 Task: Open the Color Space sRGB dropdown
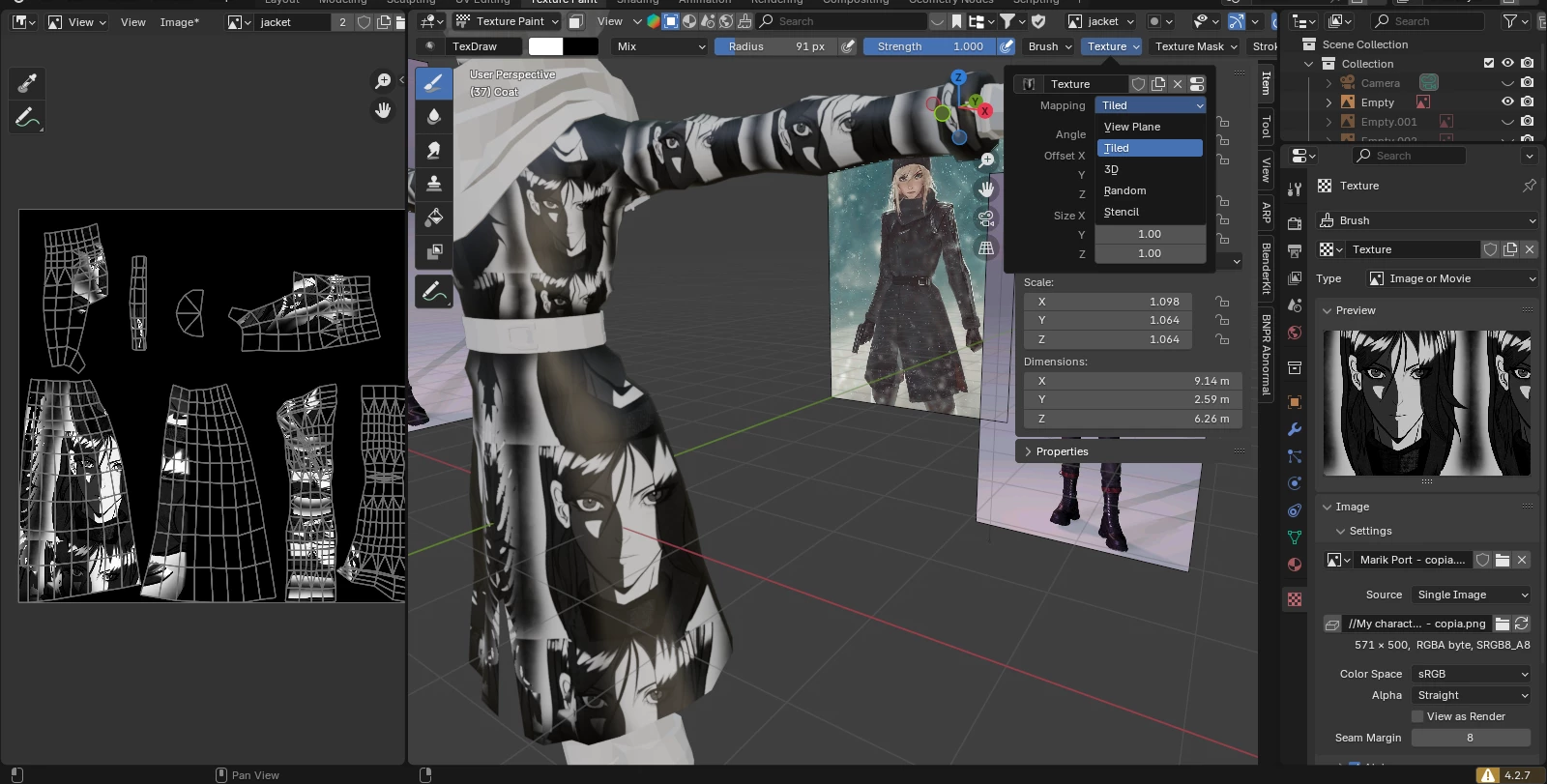(x=1471, y=674)
